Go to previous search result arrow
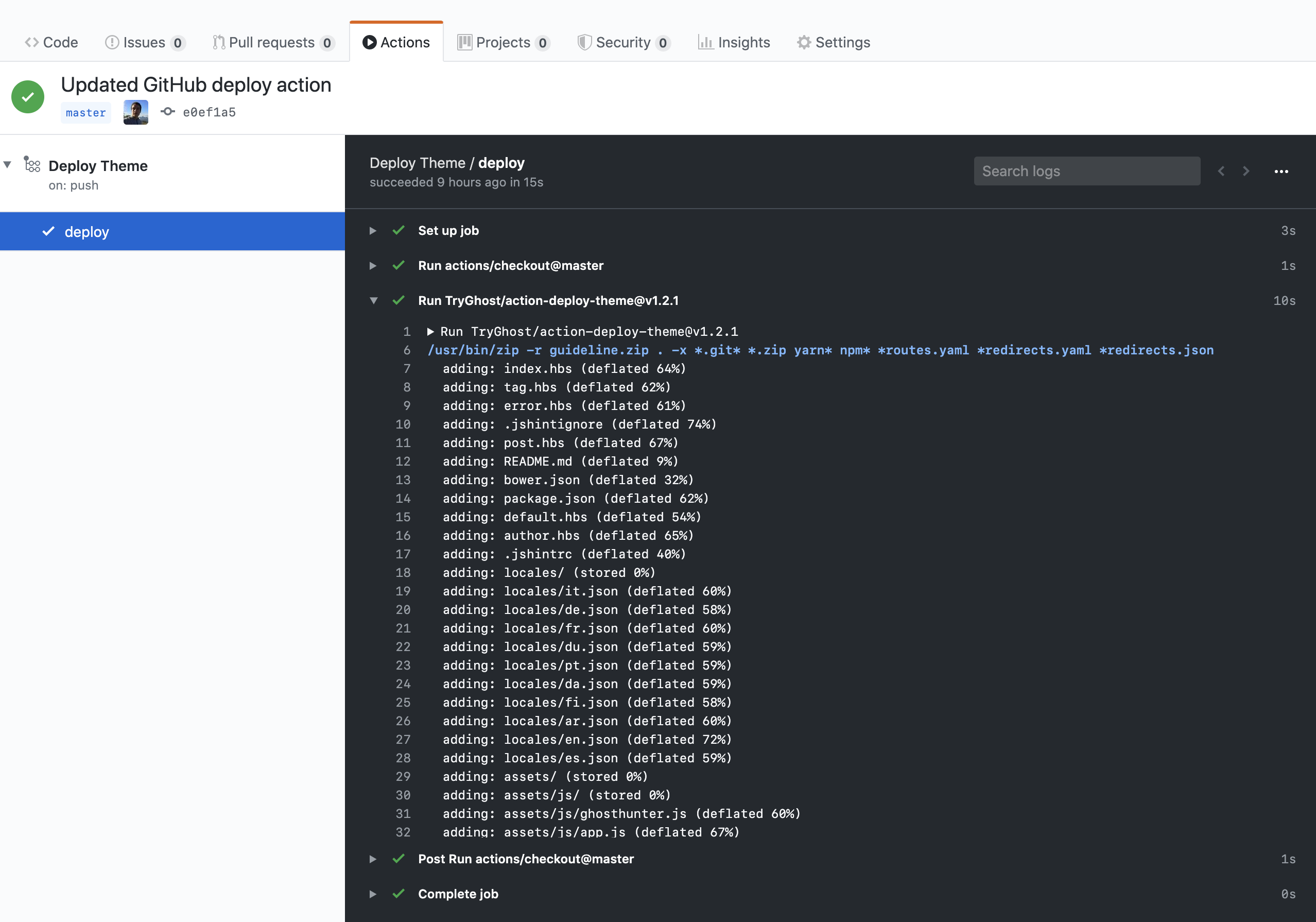The width and height of the screenshot is (1316, 922). [1221, 172]
